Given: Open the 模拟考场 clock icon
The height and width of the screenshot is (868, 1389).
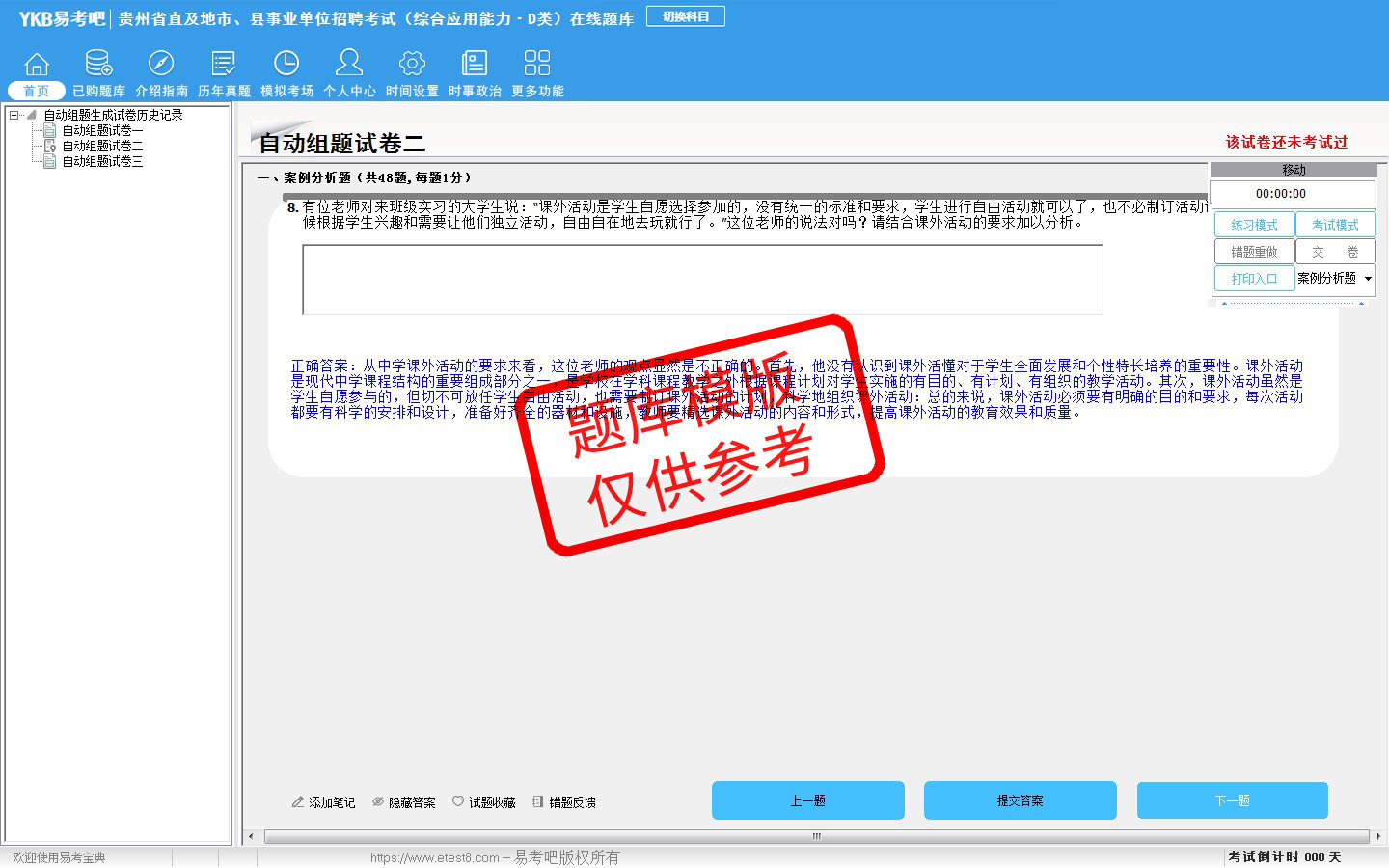Looking at the screenshot, I should click(x=286, y=65).
